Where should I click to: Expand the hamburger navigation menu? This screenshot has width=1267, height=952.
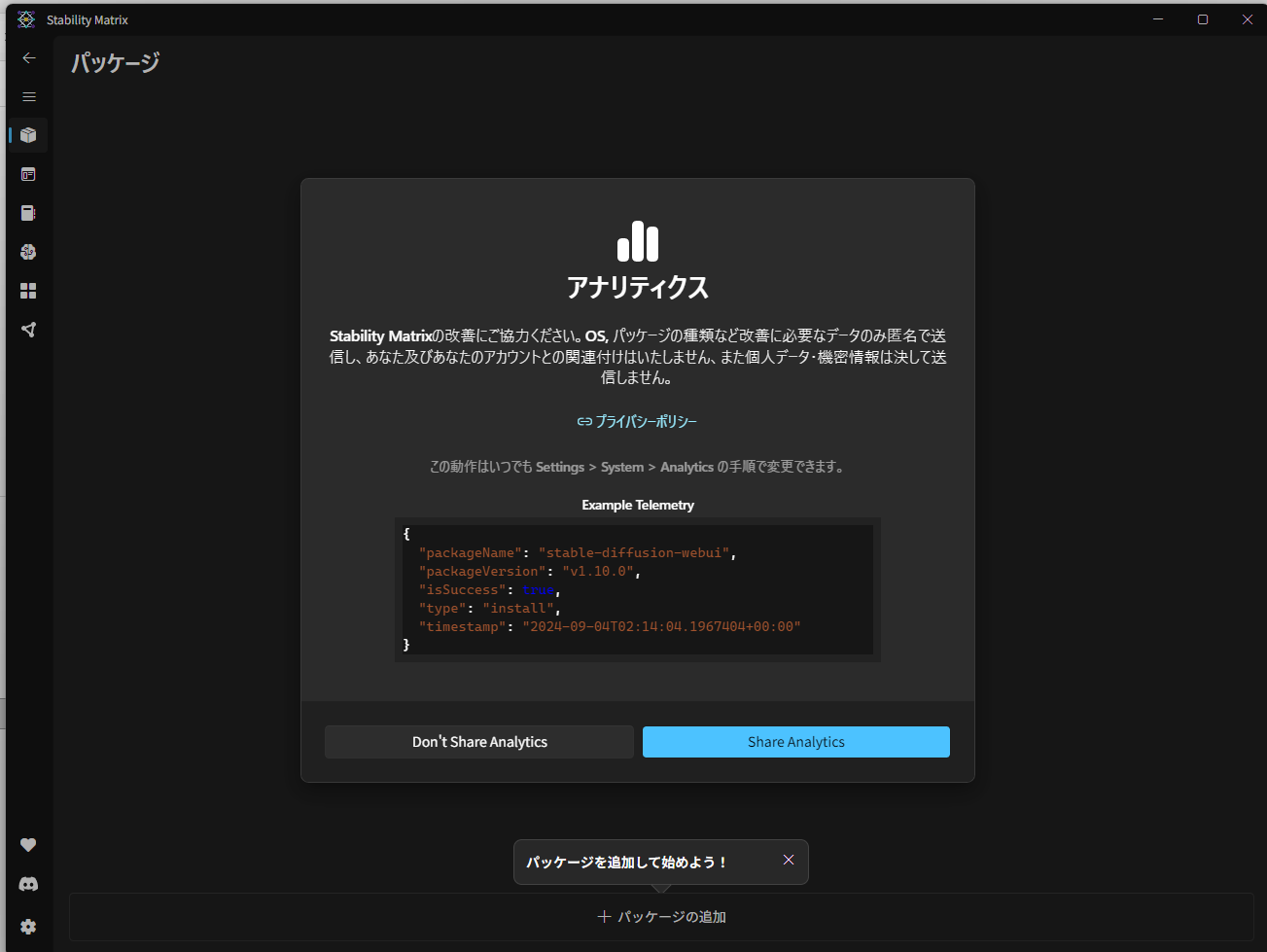pyautogui.click(x=29, y=97)
